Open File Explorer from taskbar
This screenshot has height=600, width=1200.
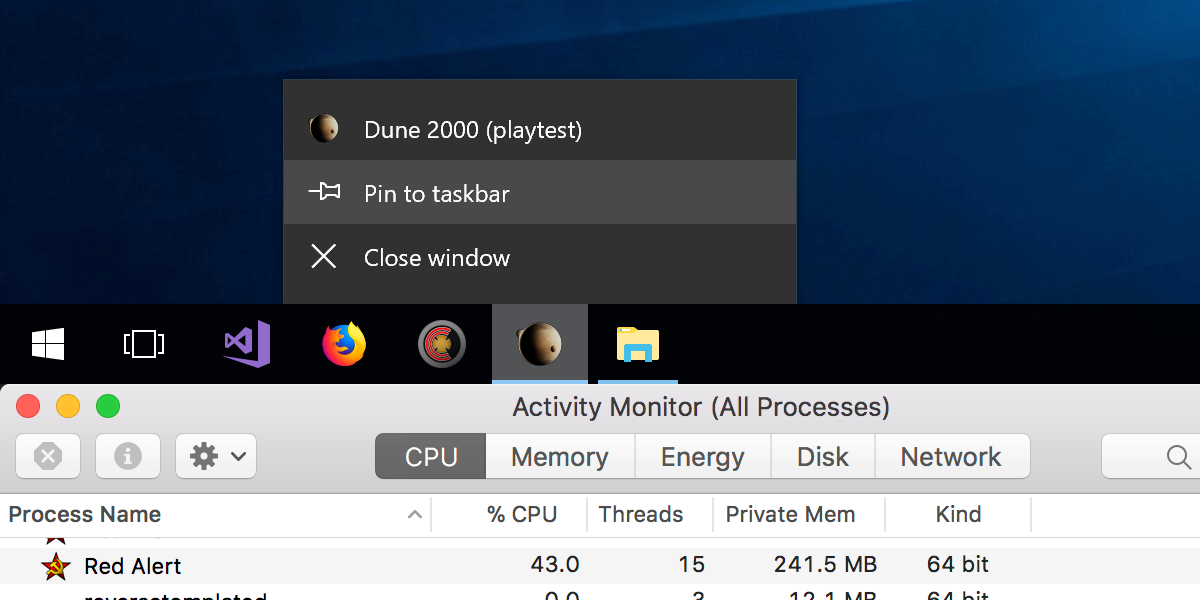(638, 344)
